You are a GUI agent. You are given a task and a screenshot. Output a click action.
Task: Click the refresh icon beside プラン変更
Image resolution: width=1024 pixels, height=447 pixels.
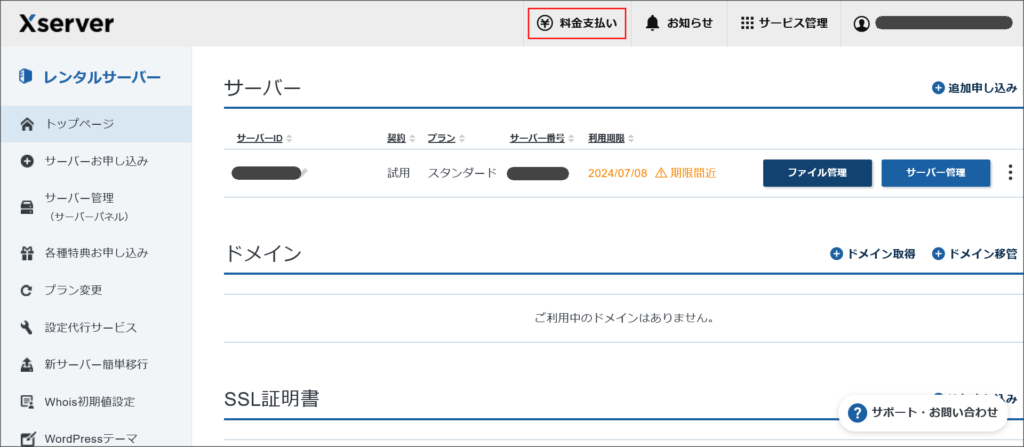click(27, 291)
